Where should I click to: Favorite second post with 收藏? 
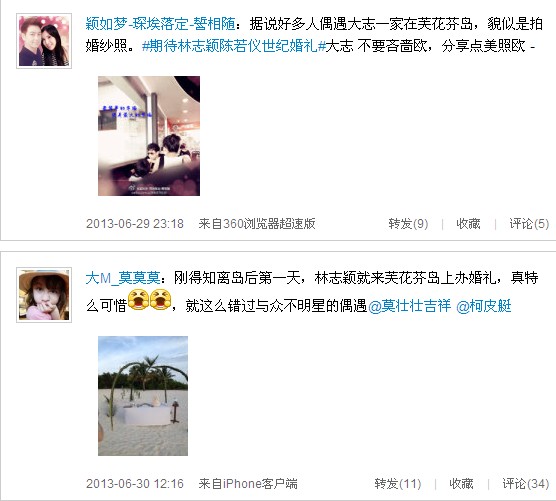coord(461,484)
